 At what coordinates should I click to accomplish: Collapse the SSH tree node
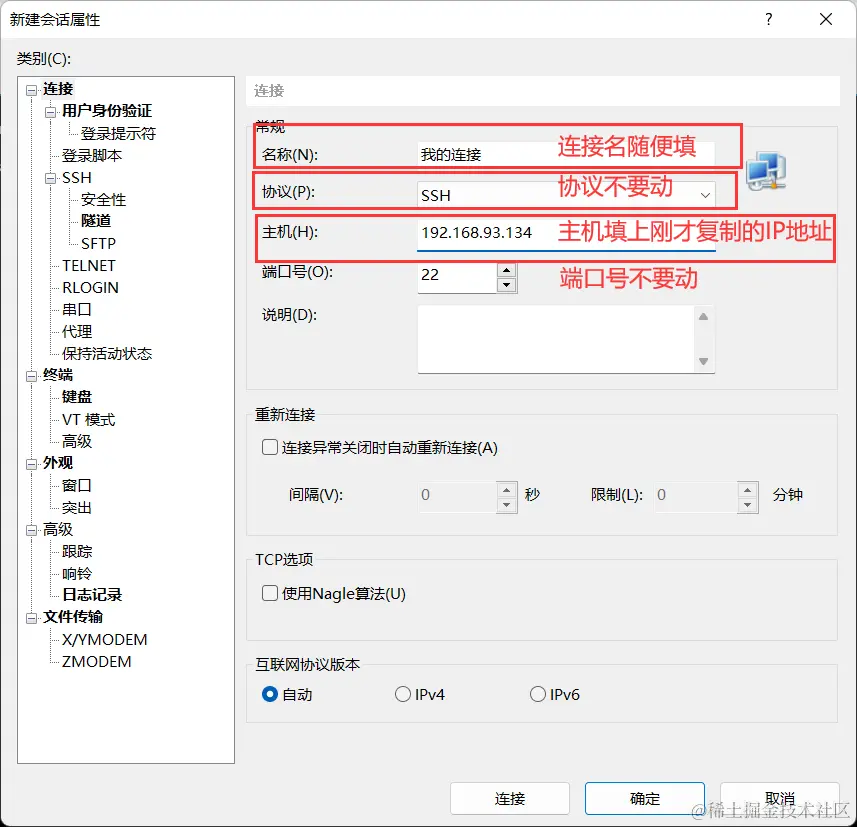[x=51, y=179]
